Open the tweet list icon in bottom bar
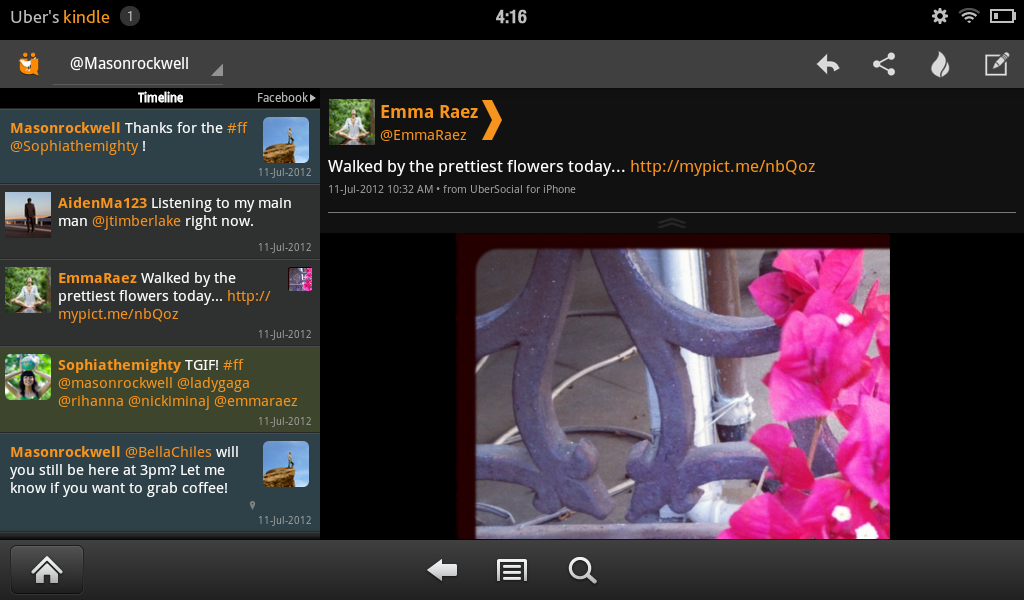The width and height of the screenshot is (1024, 600). point(512,570)
